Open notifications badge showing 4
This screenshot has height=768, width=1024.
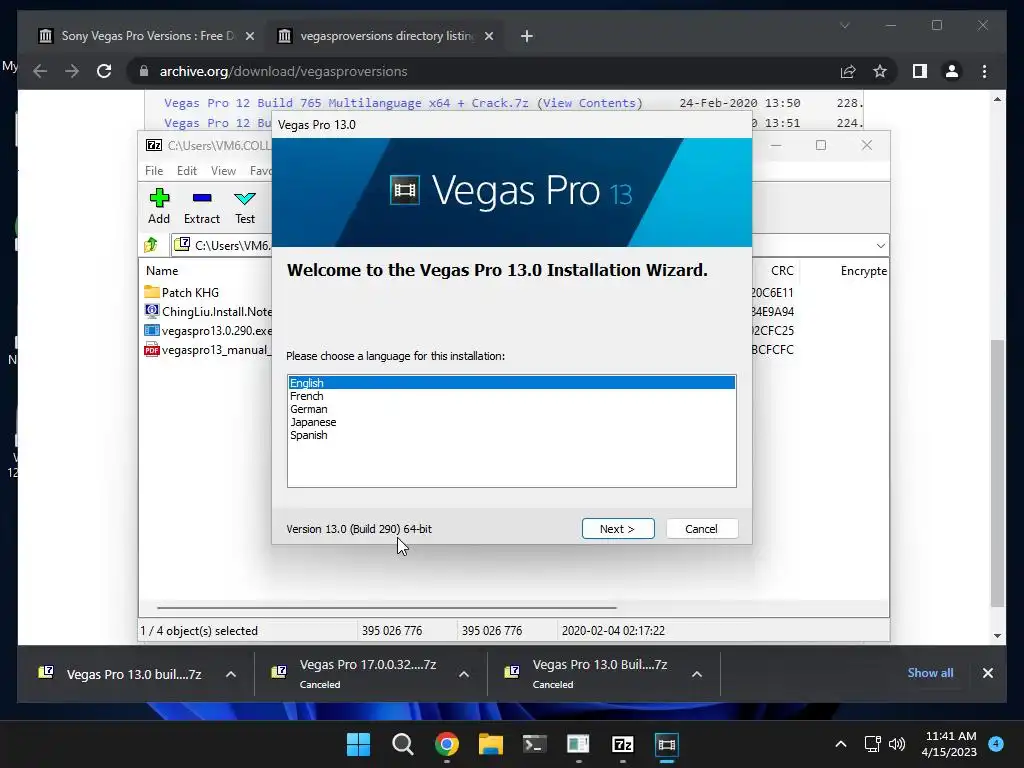(996, 743)
